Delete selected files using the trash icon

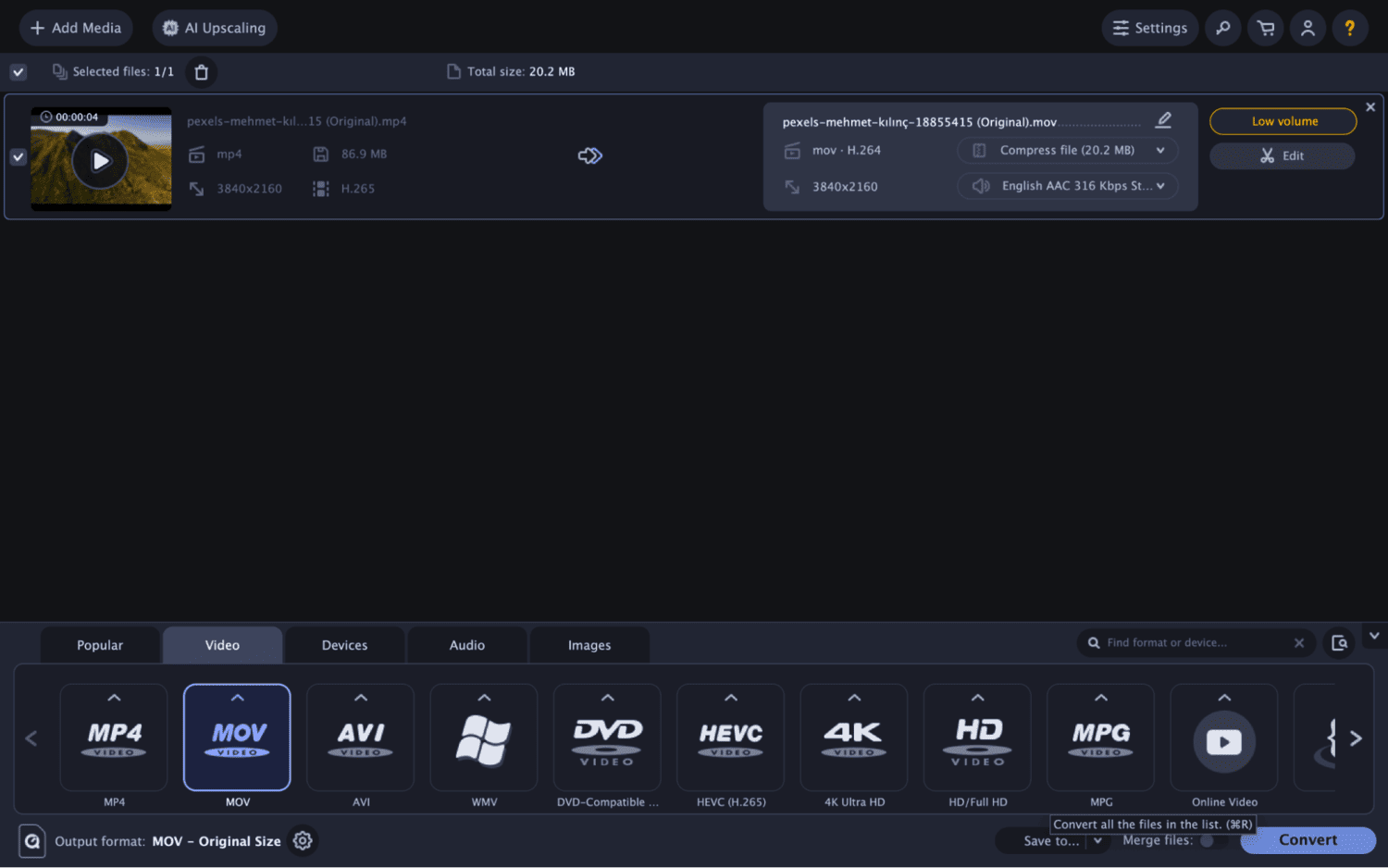201,71
